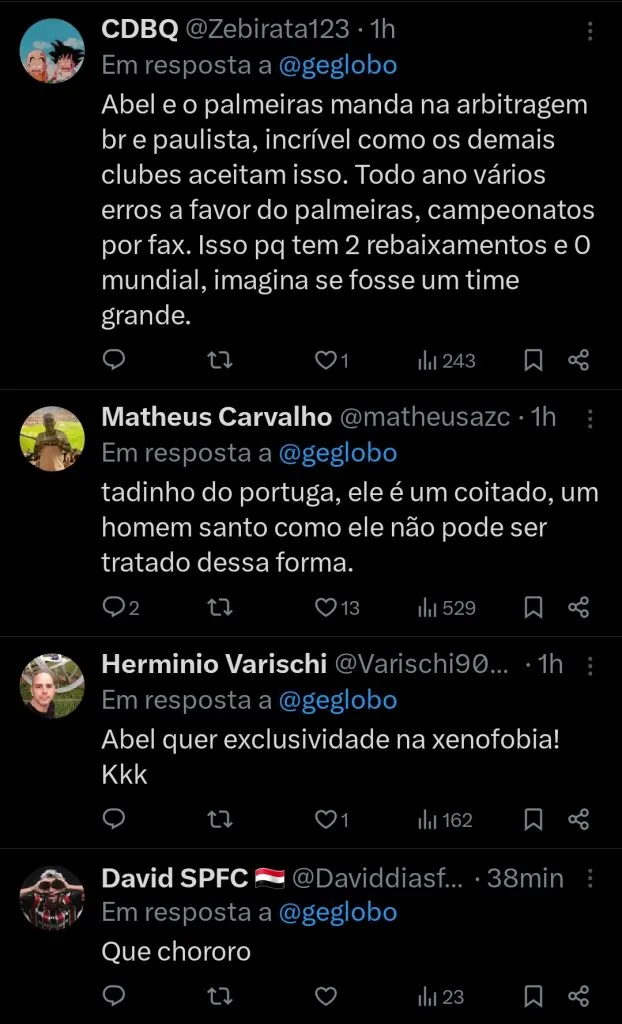View David SPFC tweet view count
Screen dimensions: 622x1024
441,996
